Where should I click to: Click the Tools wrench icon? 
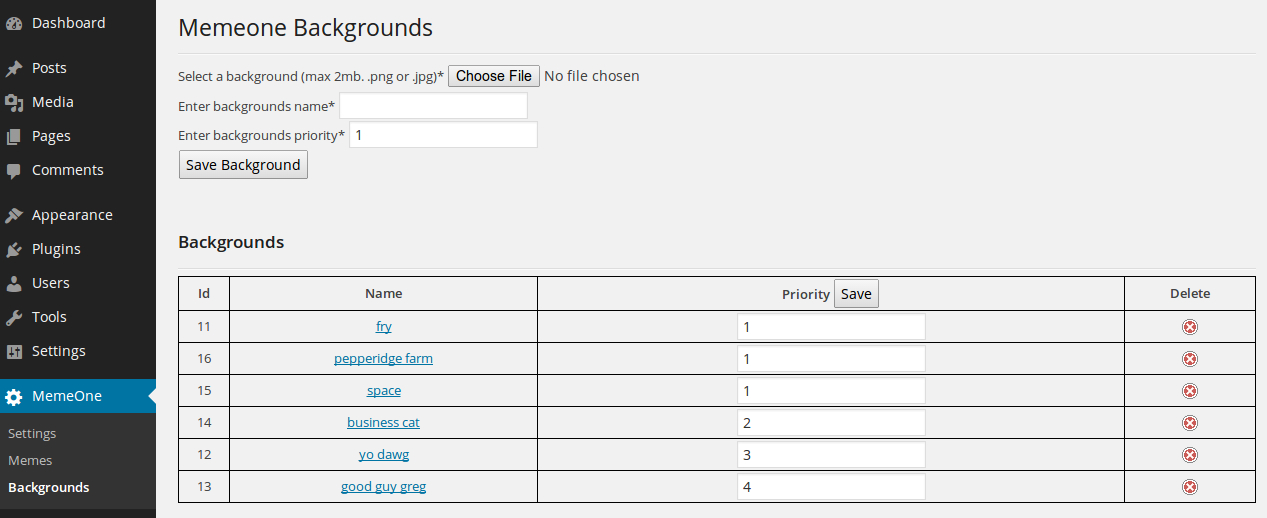click(14, 317)
